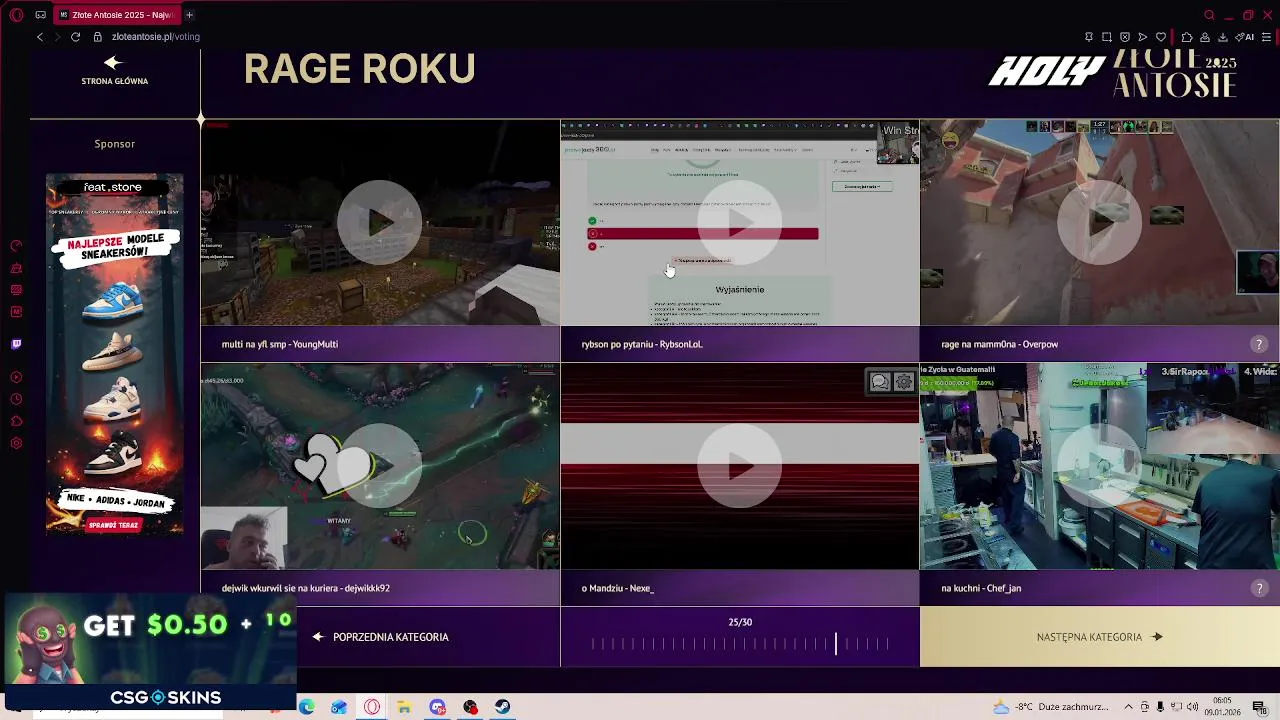Open volume control in system tray
The height and width of the screenshot is (720, 1280).
tap(1192, 707)
